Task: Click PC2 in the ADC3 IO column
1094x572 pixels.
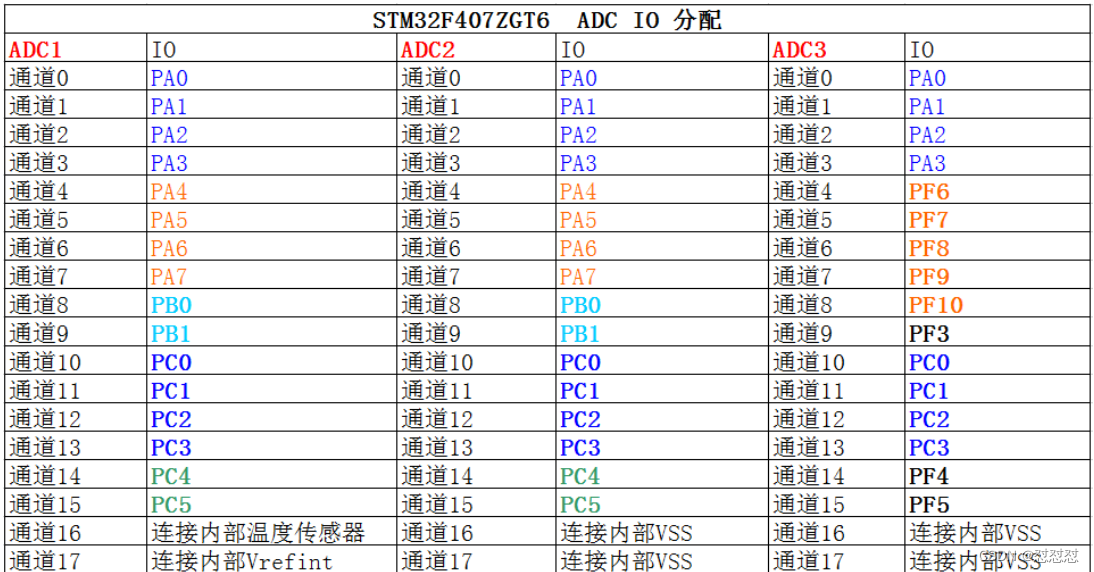Action: [x=929, y=419]
